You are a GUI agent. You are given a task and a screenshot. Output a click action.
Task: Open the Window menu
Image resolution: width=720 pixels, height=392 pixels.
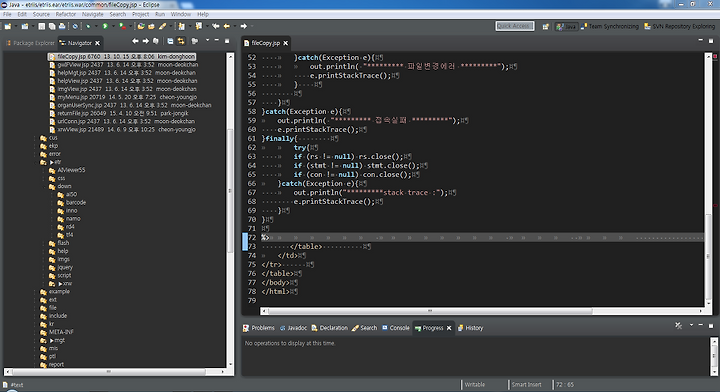pyautogui.click(x=180, y=14)
